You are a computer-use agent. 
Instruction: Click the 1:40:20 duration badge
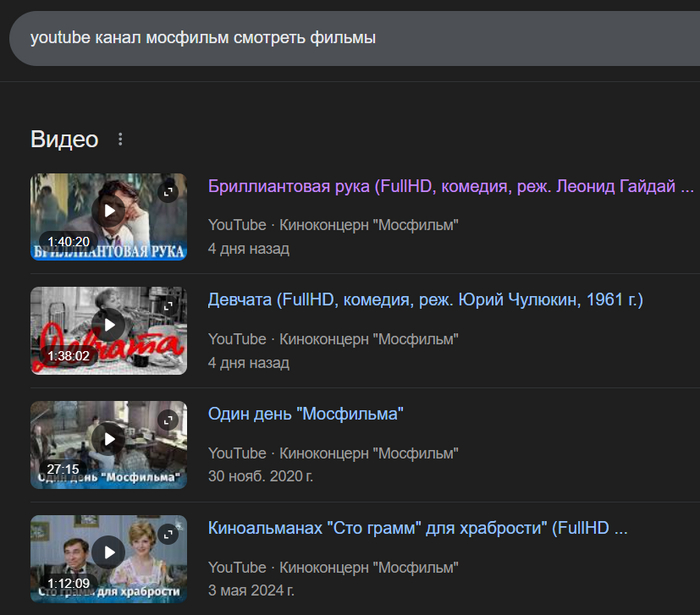[x=68, y=241]
